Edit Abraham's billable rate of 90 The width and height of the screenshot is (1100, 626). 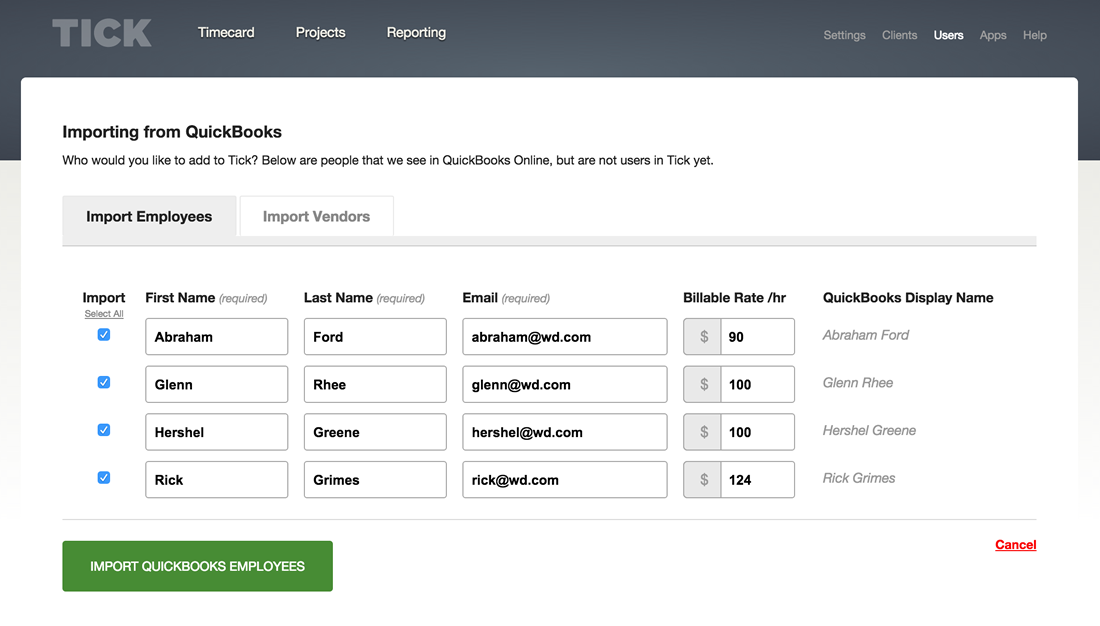pyautogui.click(x=758, y=337)
